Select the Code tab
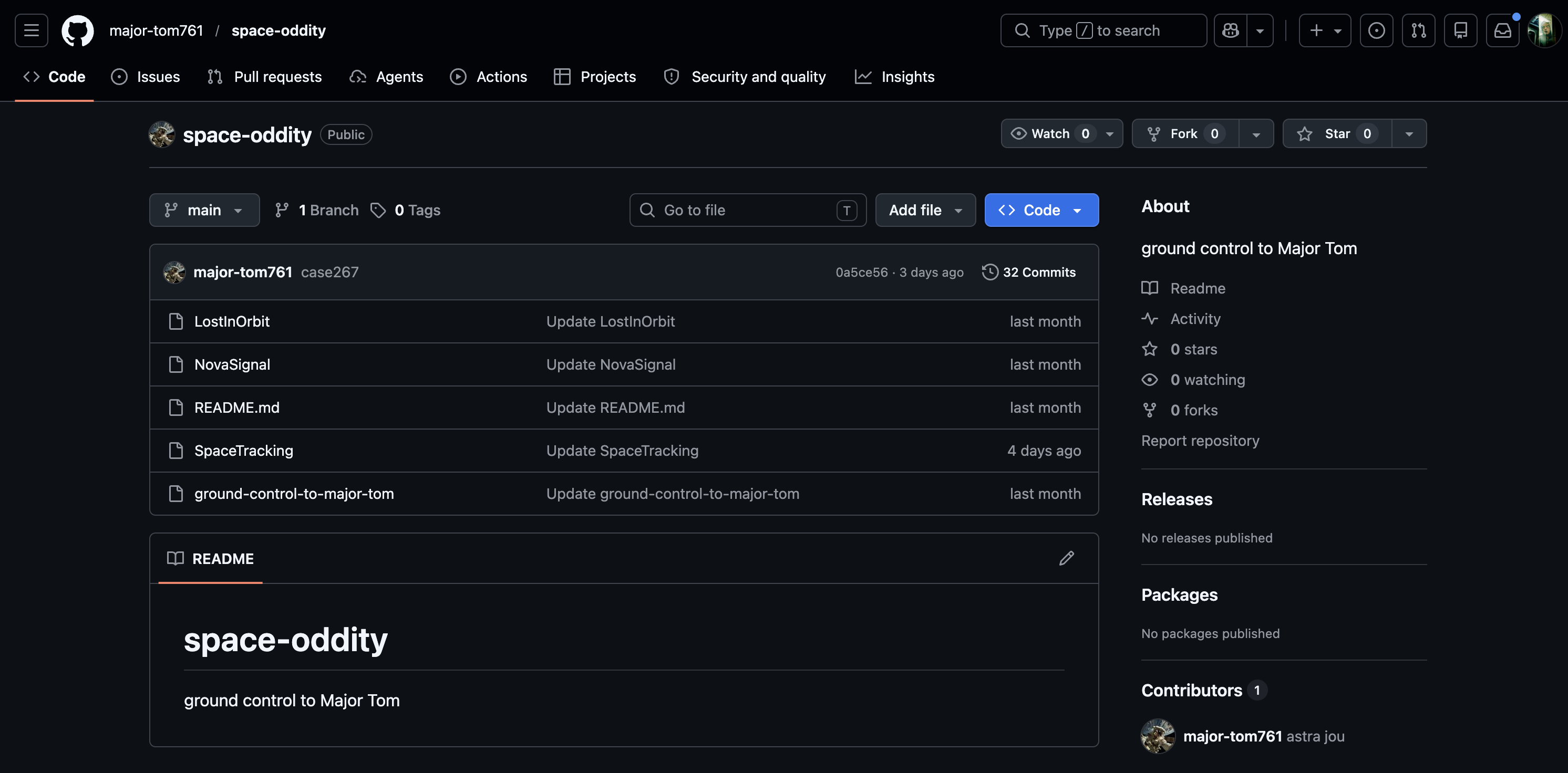1568x773 pixels. point(54,77)
